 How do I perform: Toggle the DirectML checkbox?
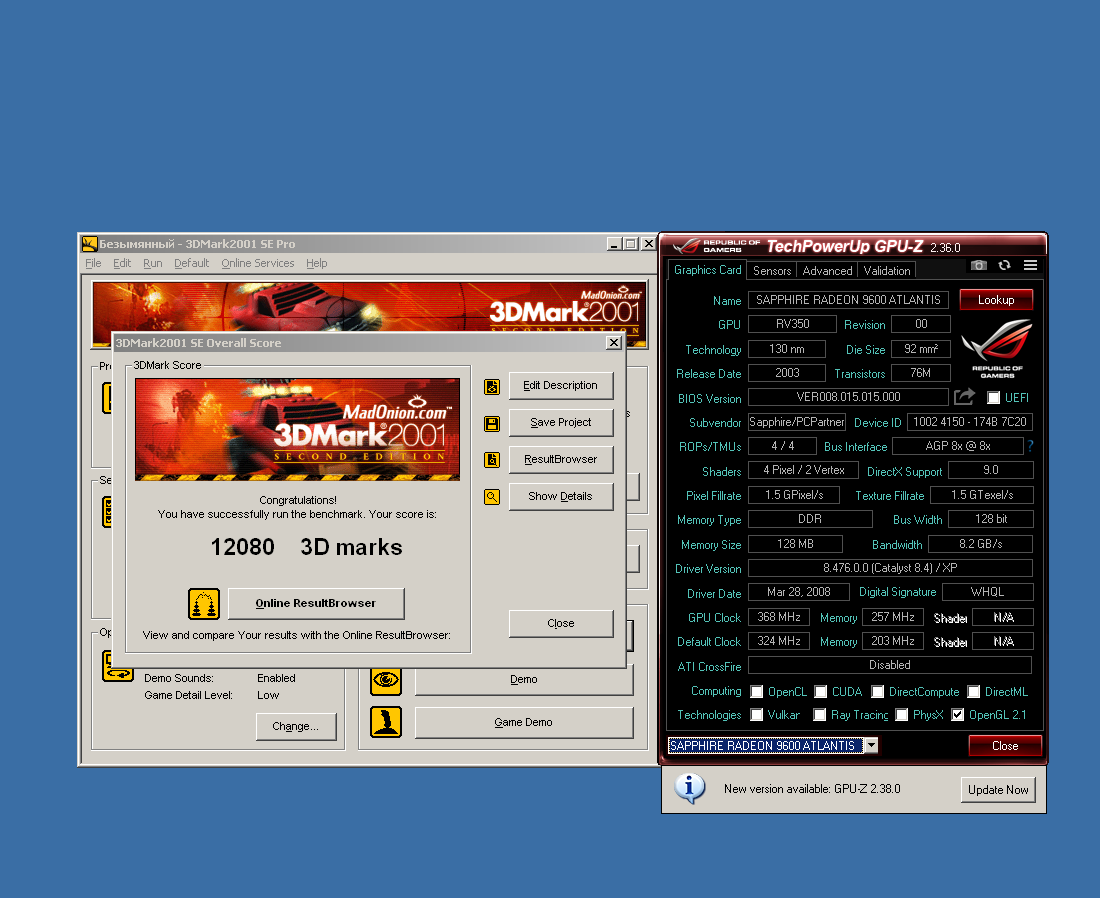[x=973, y=692]
